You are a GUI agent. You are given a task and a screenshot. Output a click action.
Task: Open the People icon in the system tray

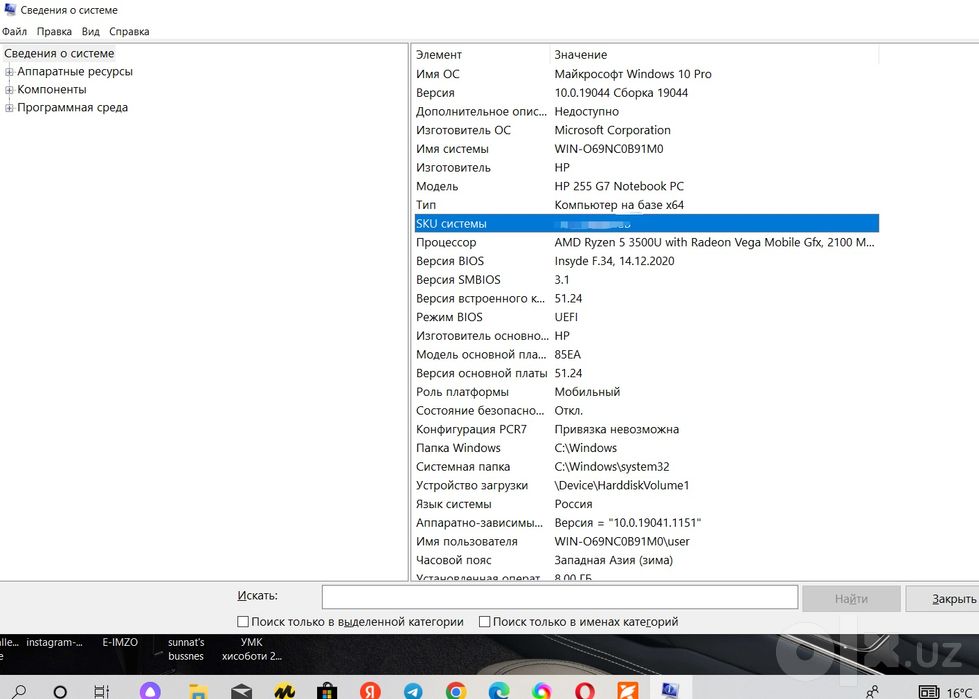click(x=872, y=692)
